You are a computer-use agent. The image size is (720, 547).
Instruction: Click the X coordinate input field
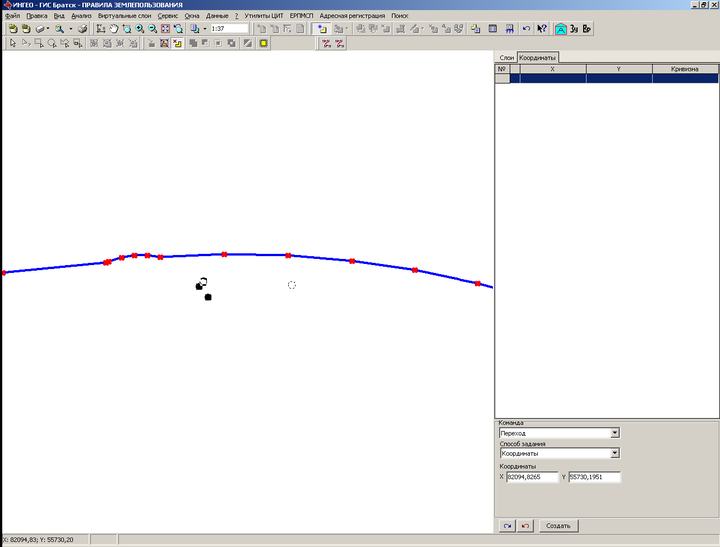(x=532, y=477)
